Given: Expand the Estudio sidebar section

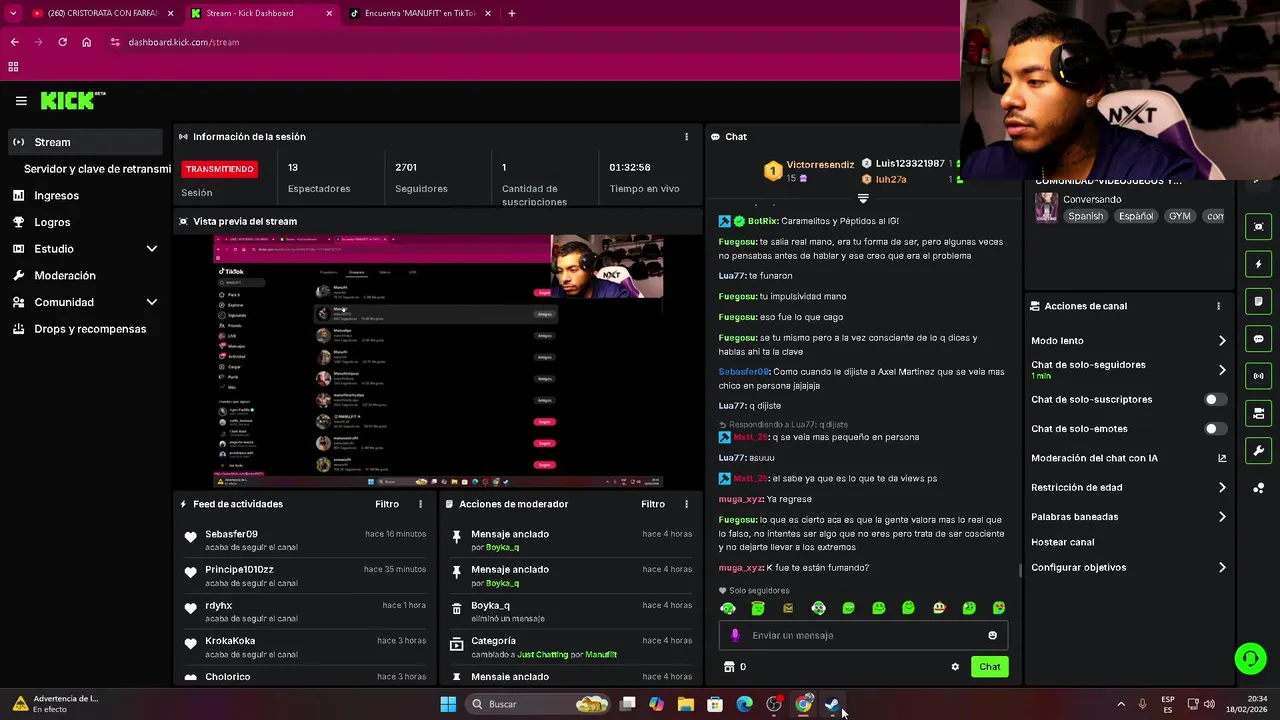Looking at the screenshot, I should tap(151, 249).
